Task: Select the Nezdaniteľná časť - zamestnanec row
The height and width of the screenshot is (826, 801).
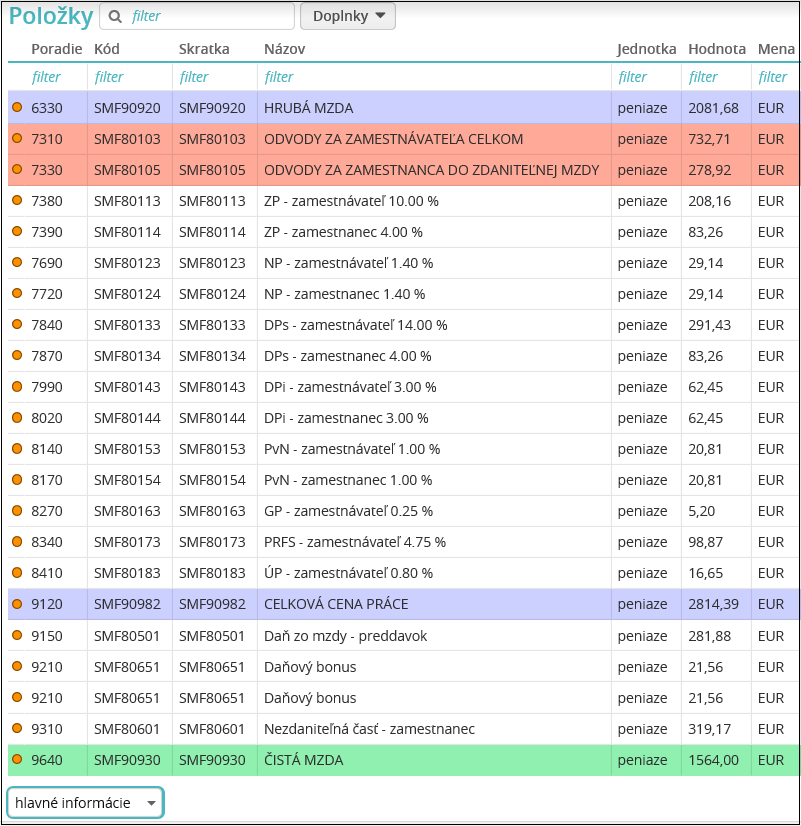Action: tap(403, 729)
